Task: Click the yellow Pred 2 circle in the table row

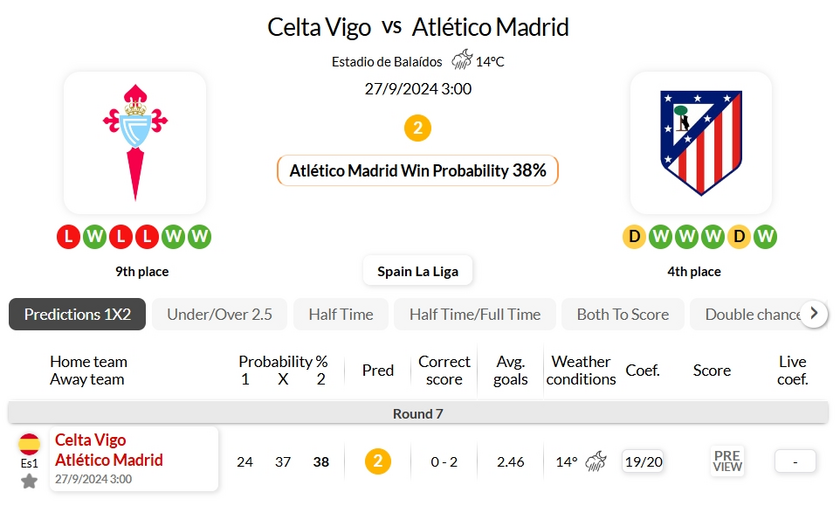Action: (x=377, y=461)
